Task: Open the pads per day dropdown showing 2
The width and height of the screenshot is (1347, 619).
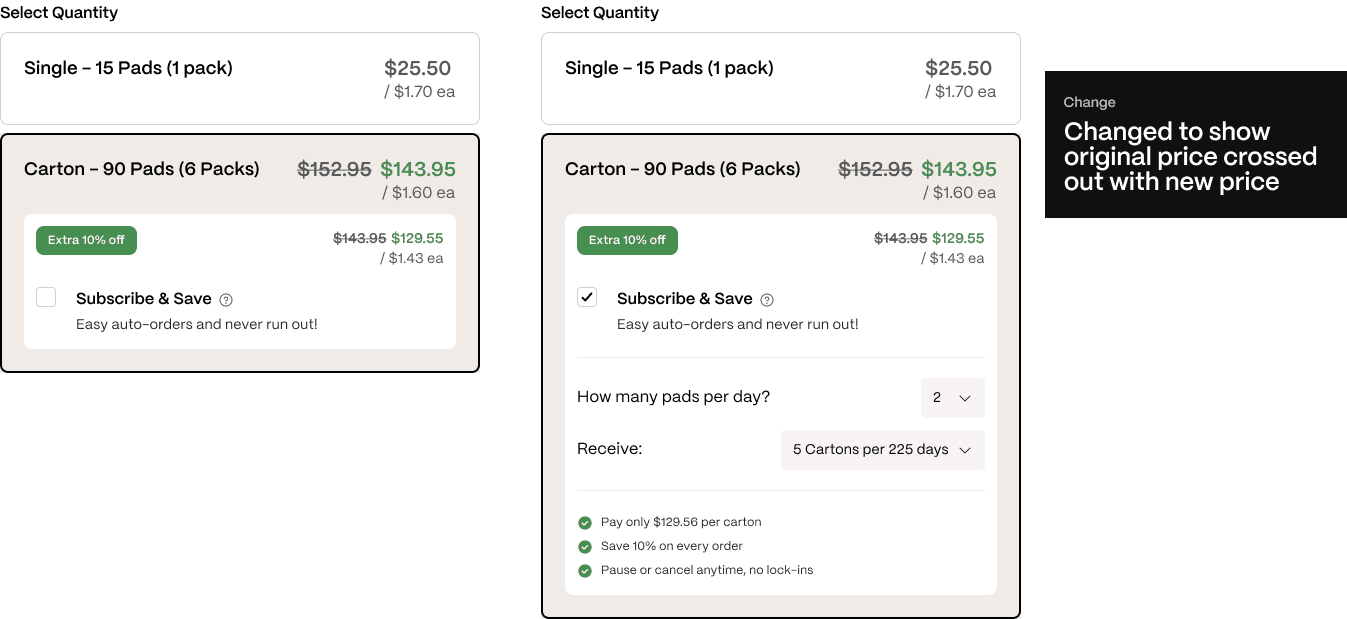Action: [953, 398]
